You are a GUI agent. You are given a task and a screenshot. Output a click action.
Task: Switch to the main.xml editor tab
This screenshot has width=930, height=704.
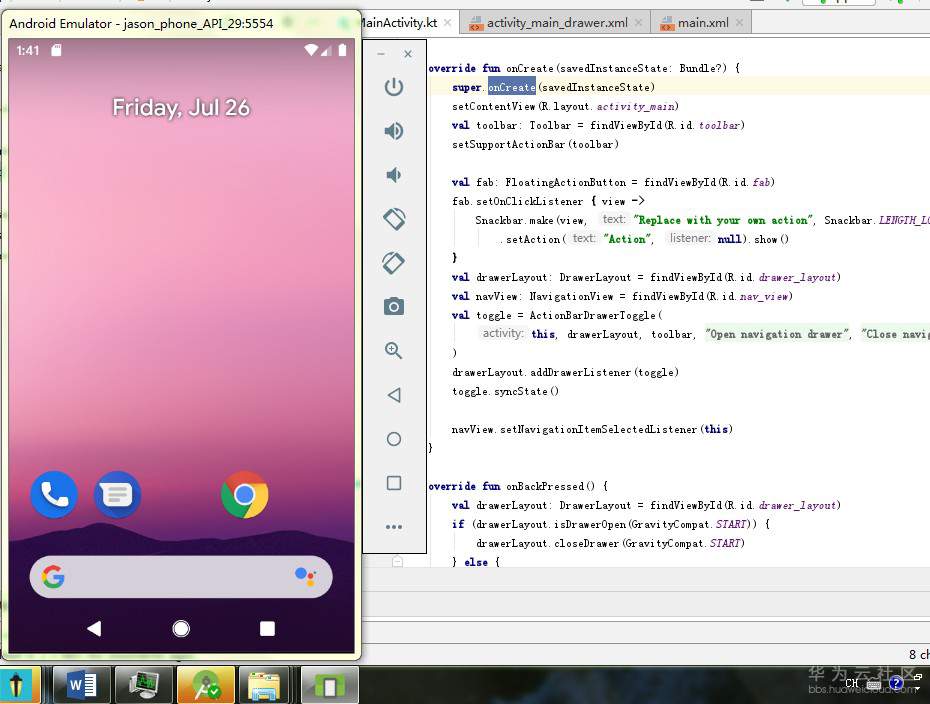[702, 23]
